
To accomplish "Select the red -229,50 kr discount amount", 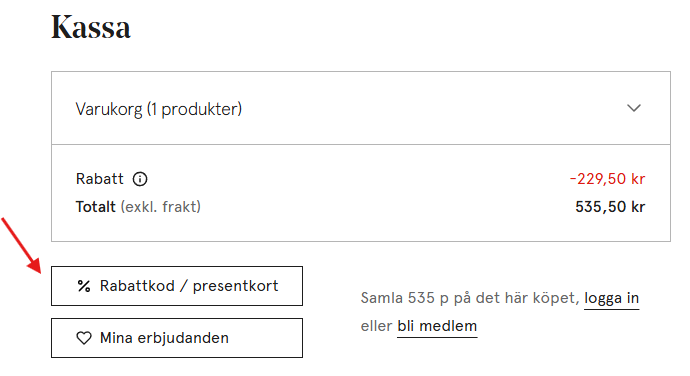I will 607,179.
